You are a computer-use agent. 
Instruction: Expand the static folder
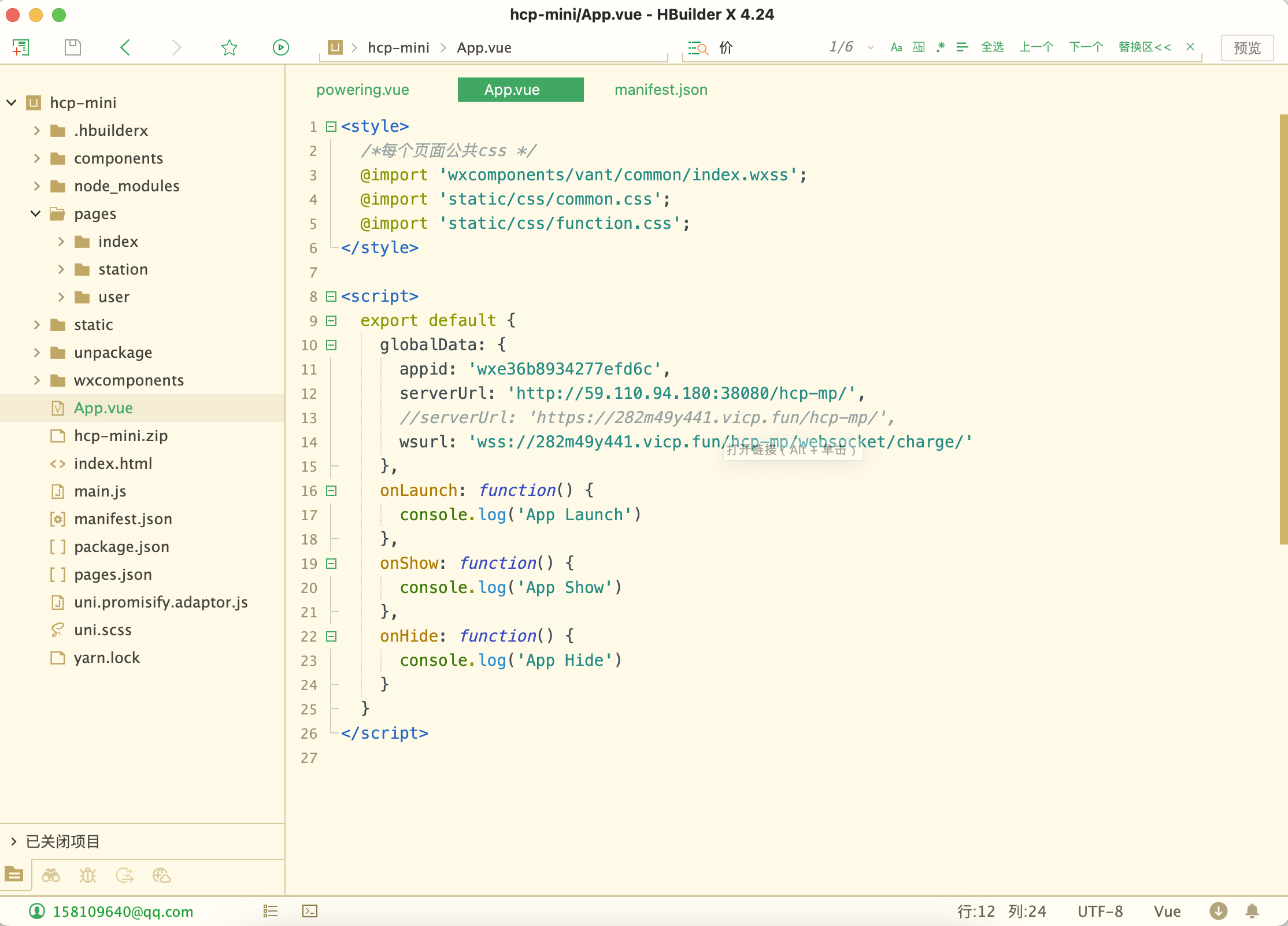36,325
